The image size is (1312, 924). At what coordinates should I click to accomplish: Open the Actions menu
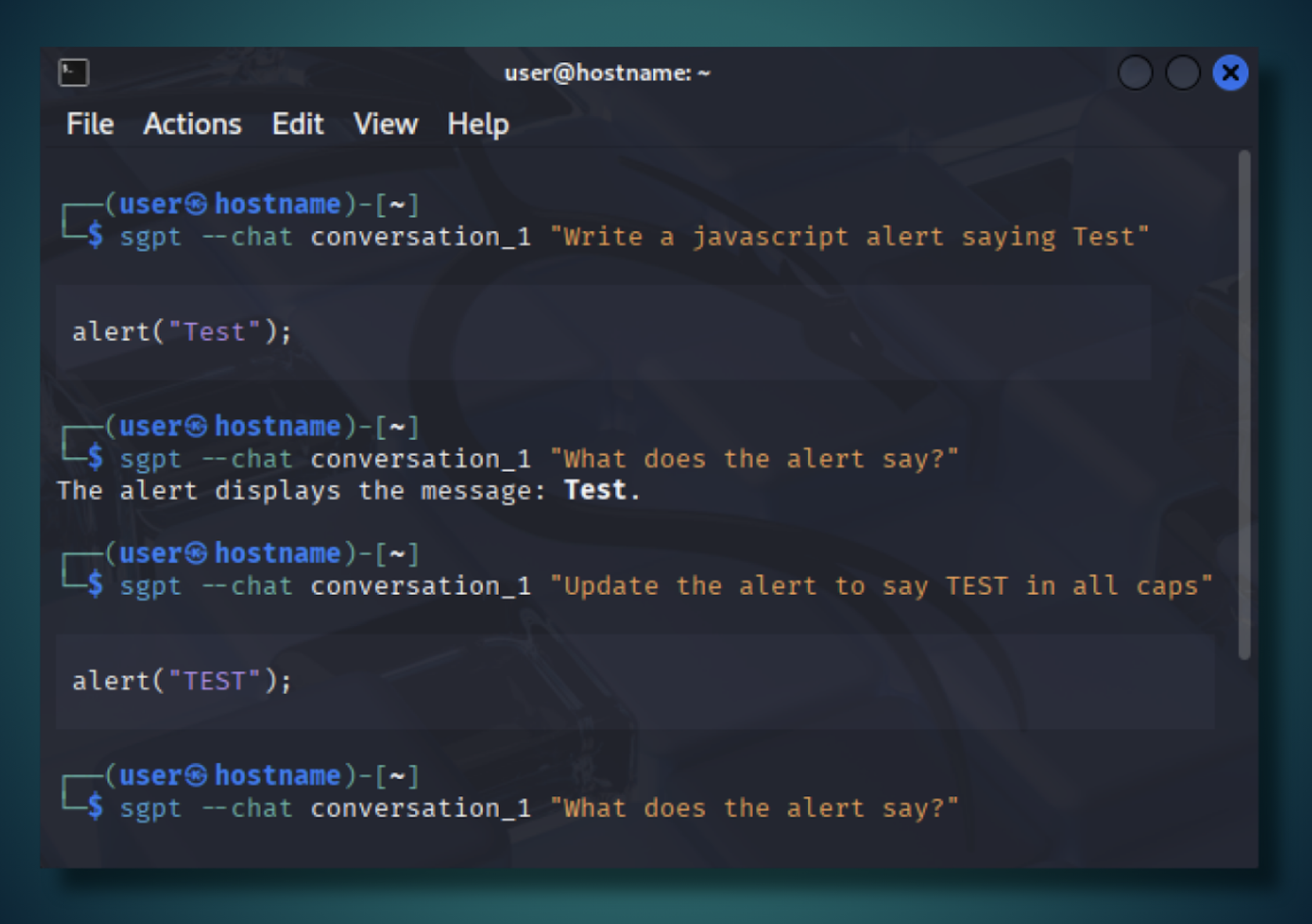point(192,124)
